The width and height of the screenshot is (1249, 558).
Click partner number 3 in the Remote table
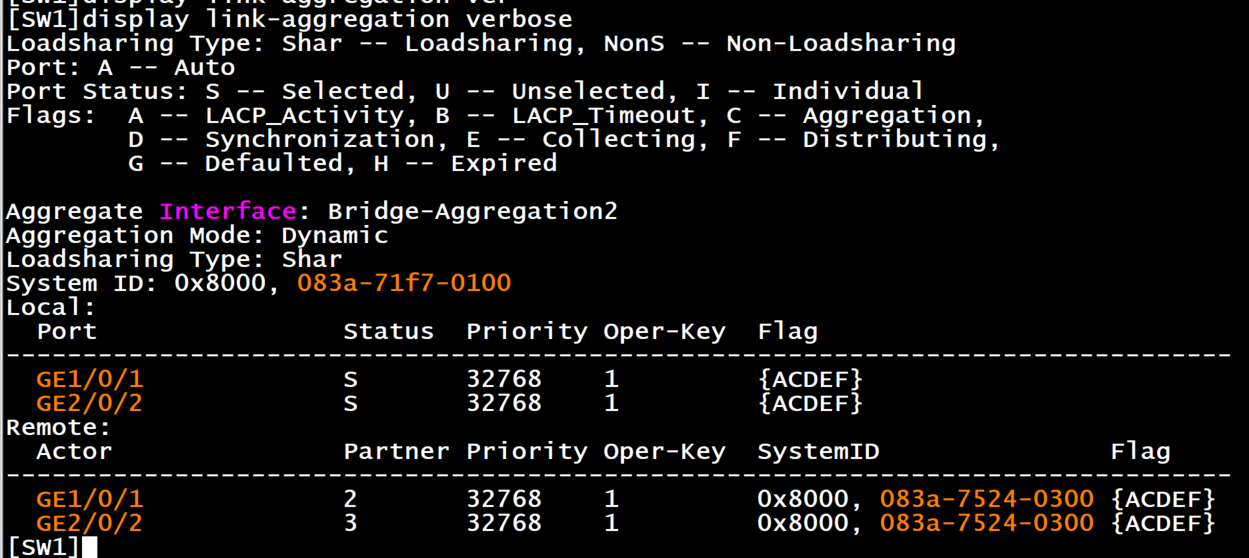pyautogui.click(x=351, y=522)
